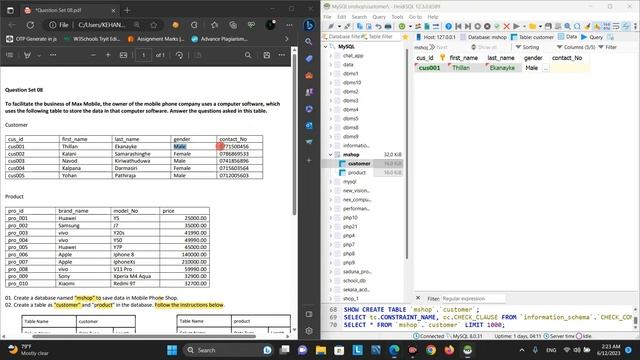Reload the PDF page in Edge

coord(30,25)
